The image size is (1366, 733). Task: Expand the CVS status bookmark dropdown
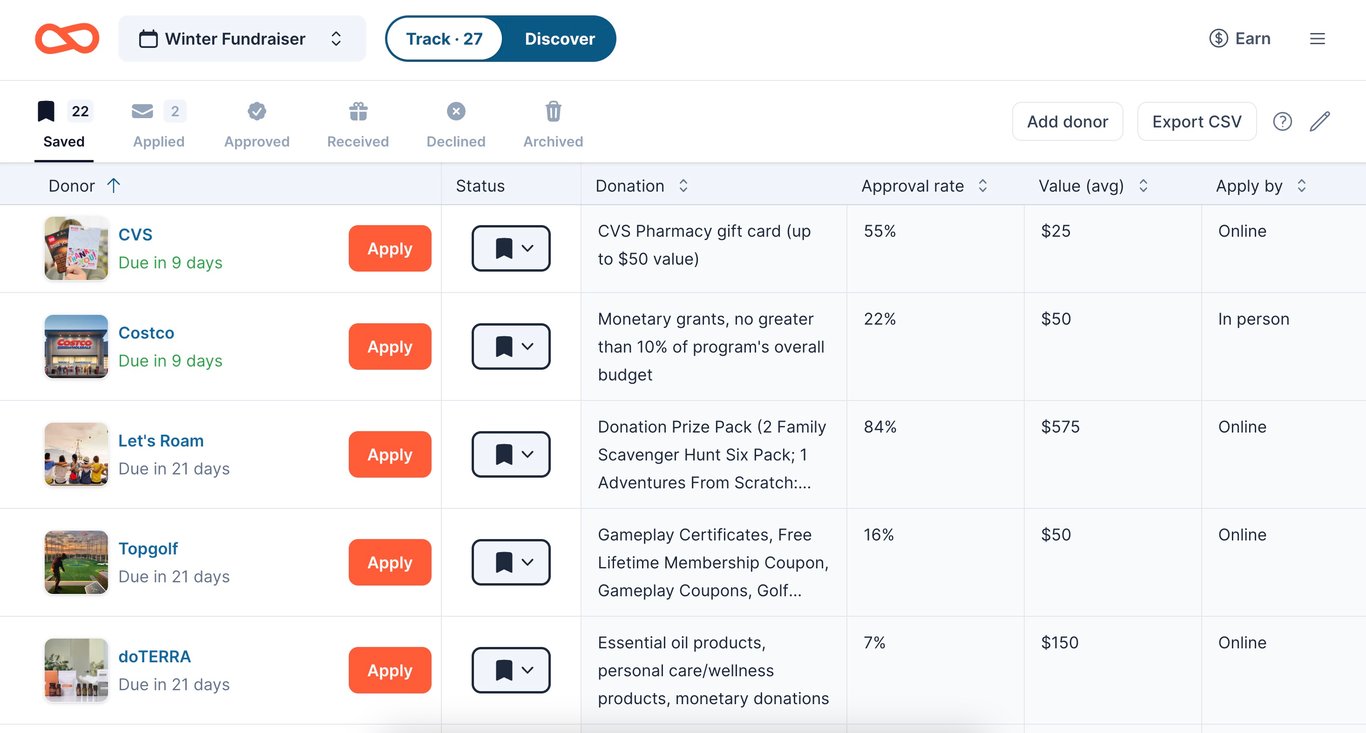point(511,249)
